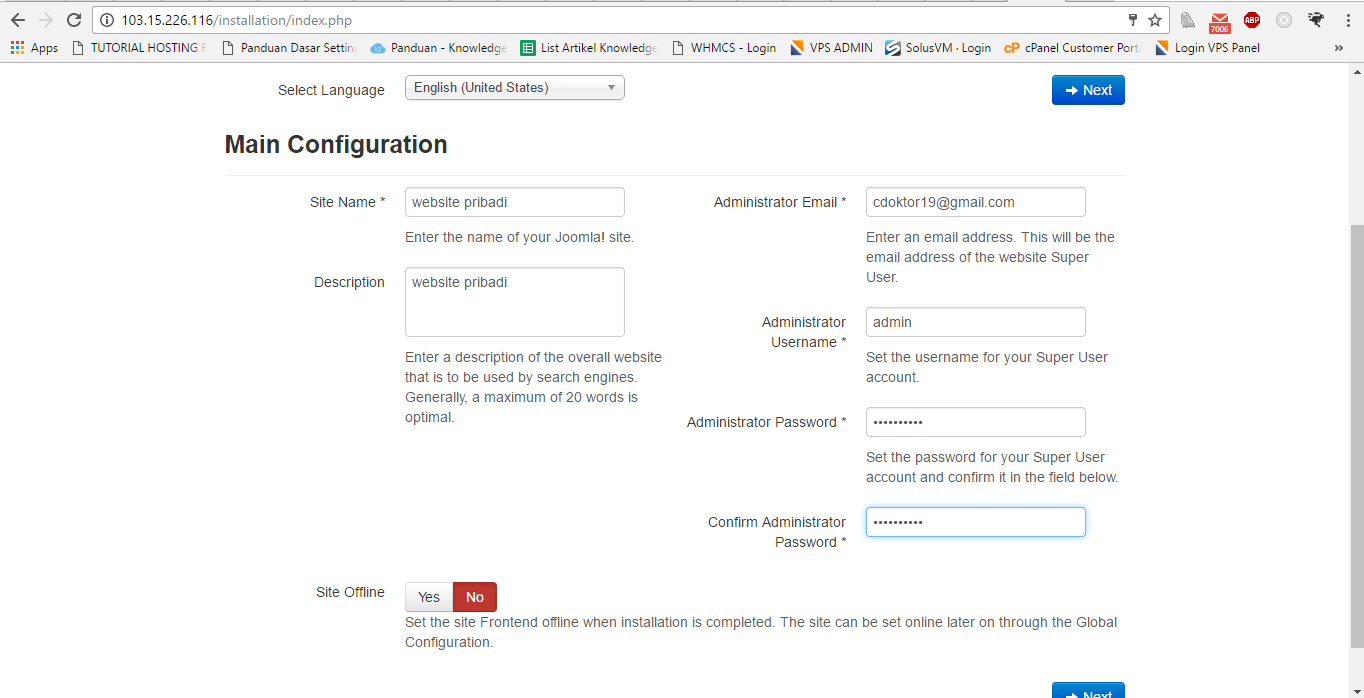Open the saved password key icon
1364x698 pixels.
pyautogui.click(x=1133, y=20)
